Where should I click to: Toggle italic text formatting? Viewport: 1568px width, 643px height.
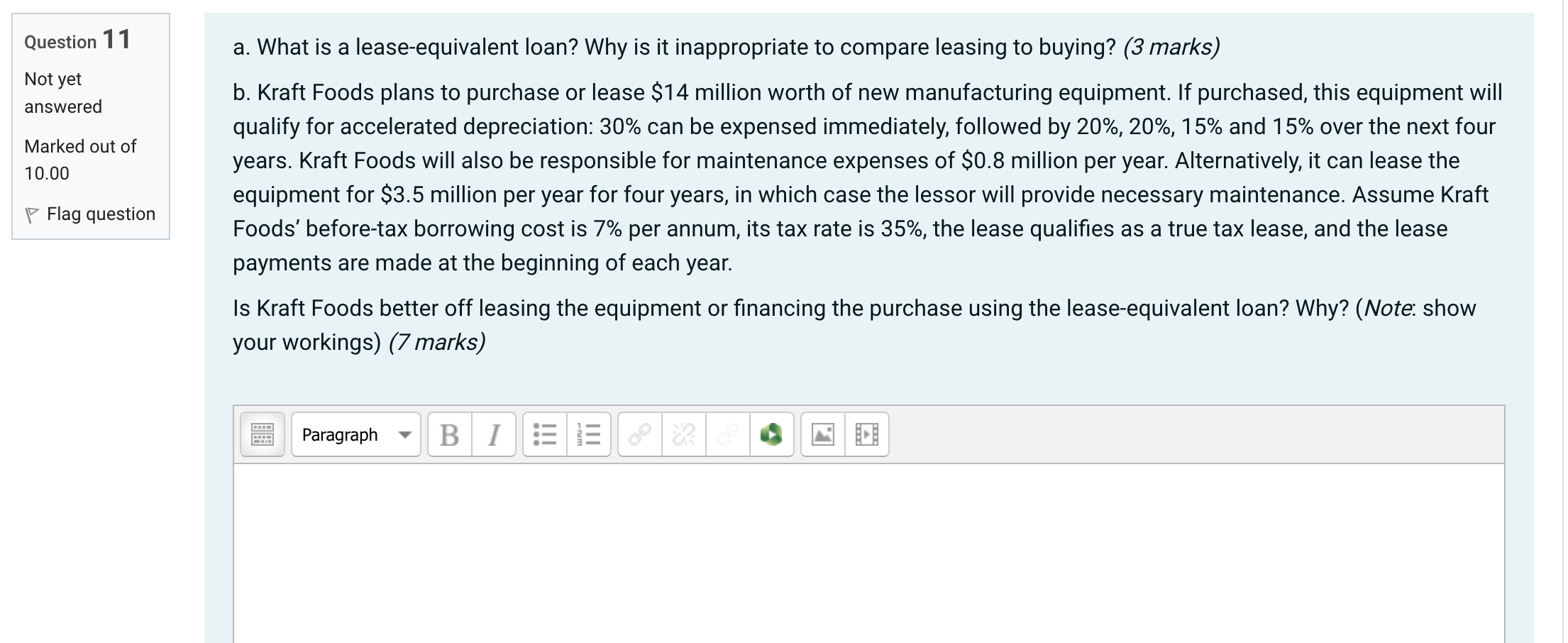pos(495,434)
